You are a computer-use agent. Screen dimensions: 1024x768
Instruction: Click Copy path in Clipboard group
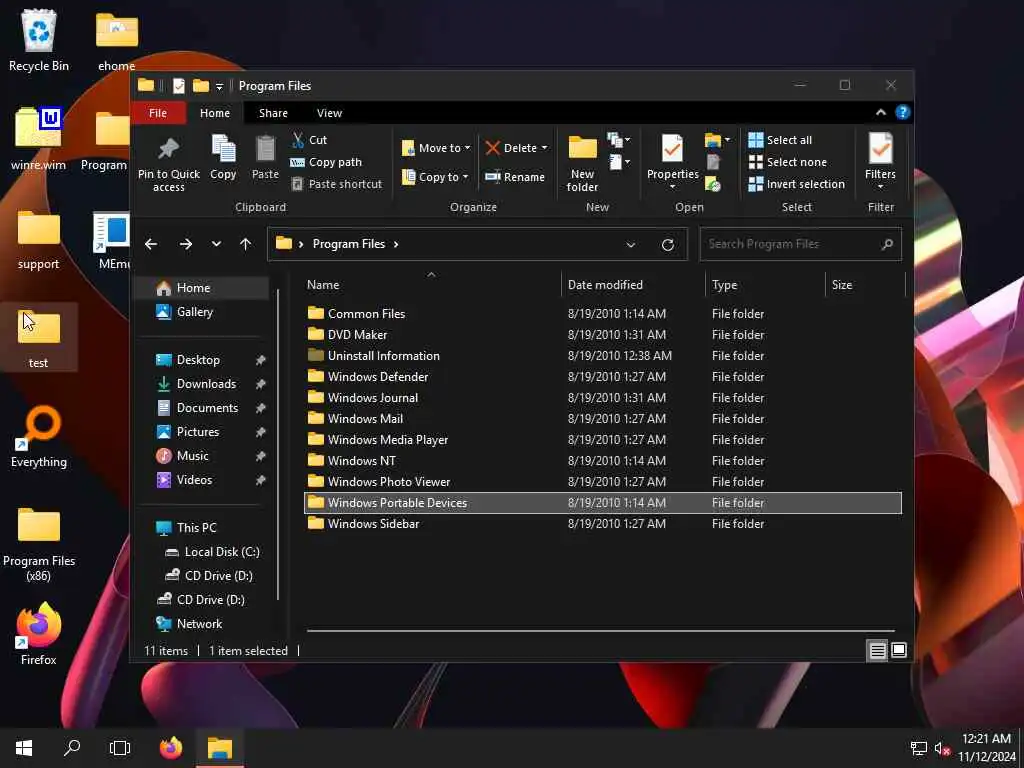(326, 162)
